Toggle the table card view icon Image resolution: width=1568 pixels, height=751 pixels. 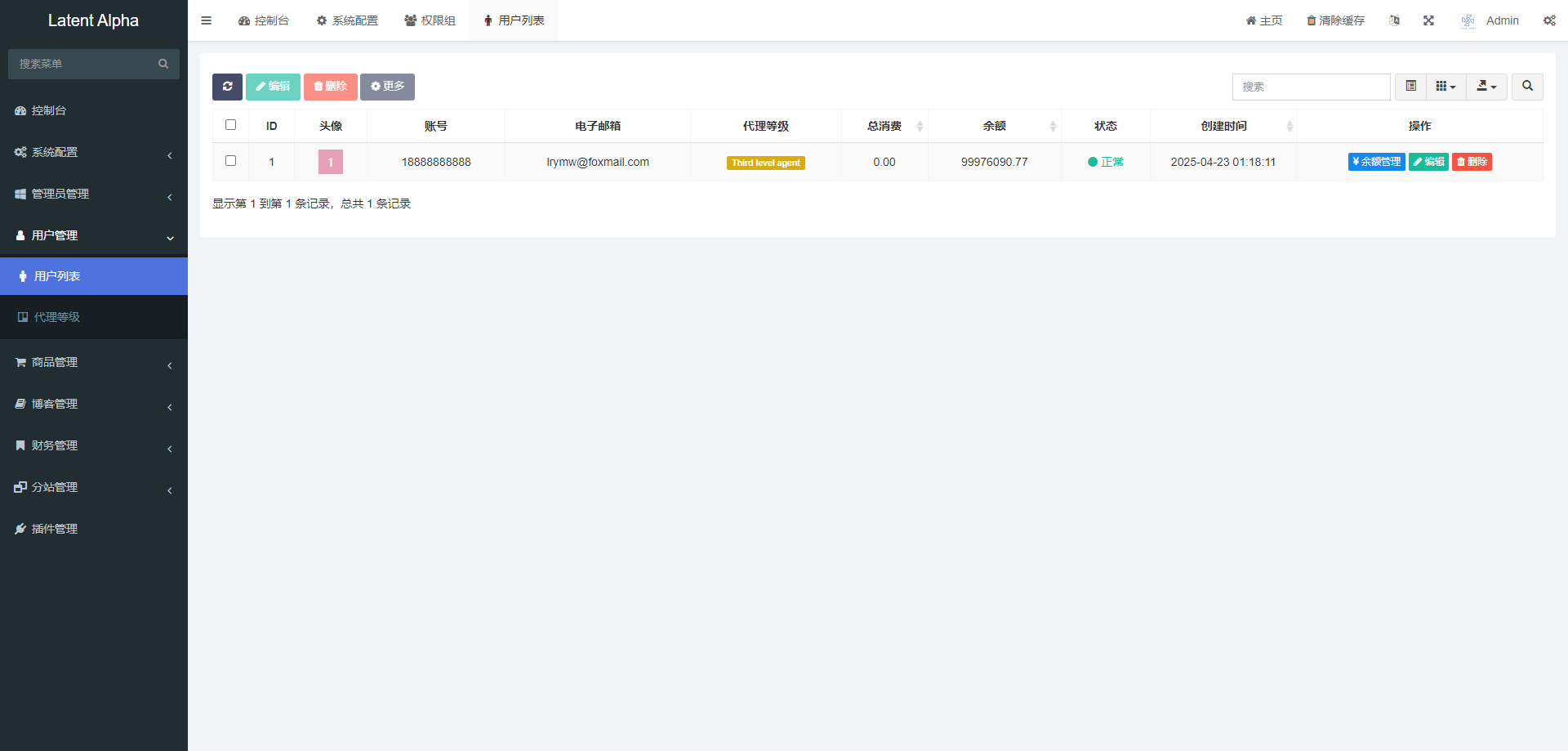tap(1410, 87)
